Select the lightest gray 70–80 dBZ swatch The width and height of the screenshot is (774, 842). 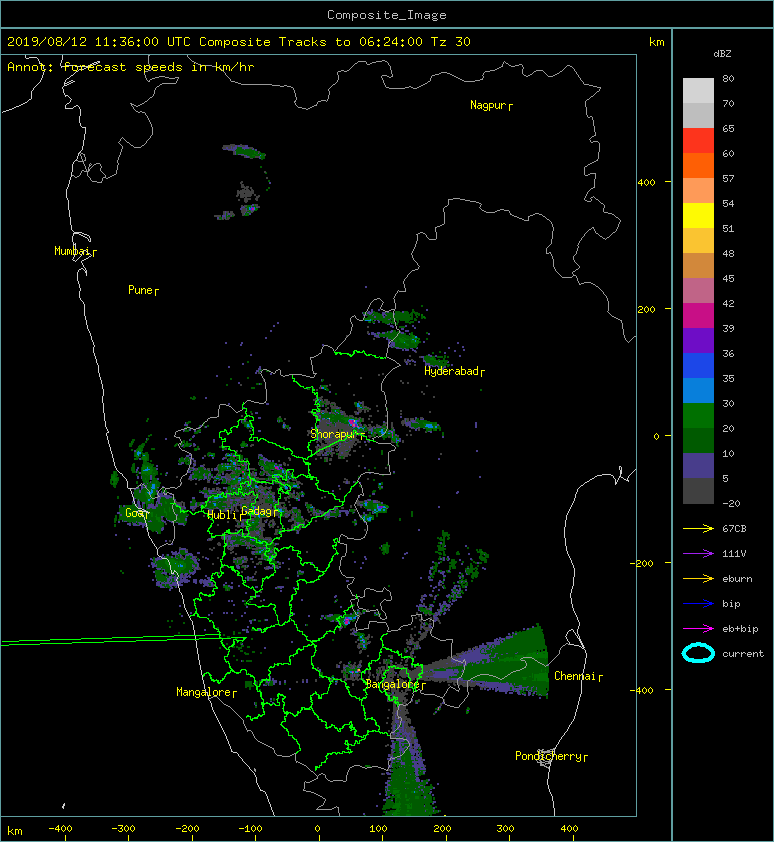click(x=698, y=91)
